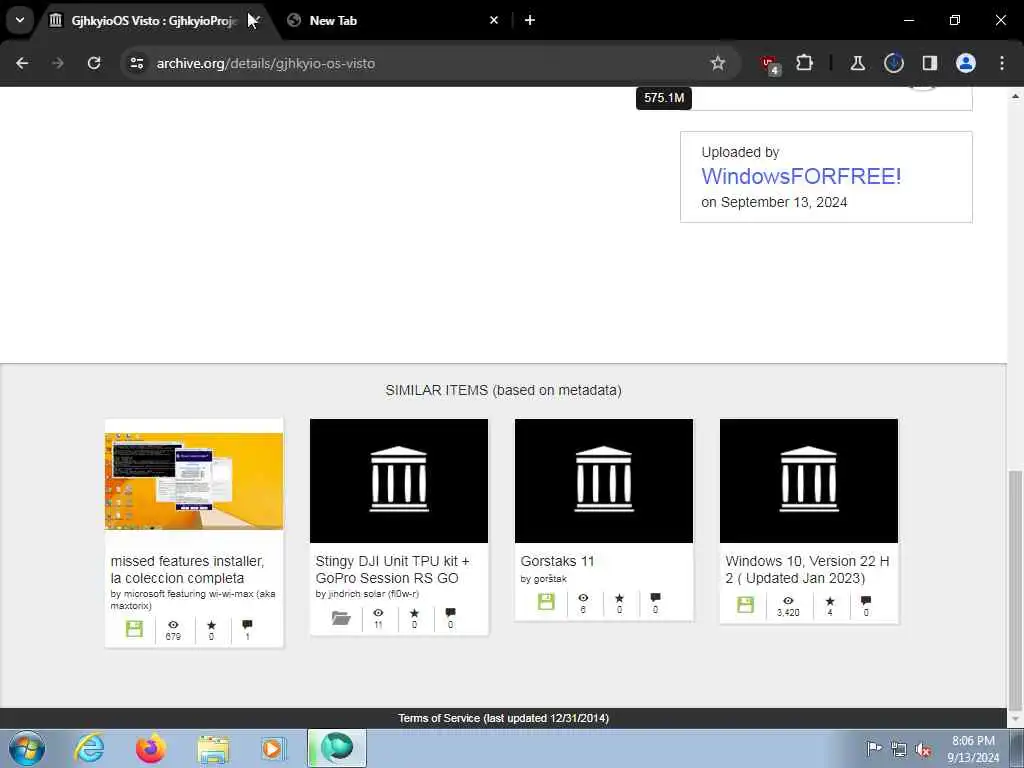Open the Chrome three-dot menu
This screenshot has width=1024, height=768.
[x=1002, y=63]
